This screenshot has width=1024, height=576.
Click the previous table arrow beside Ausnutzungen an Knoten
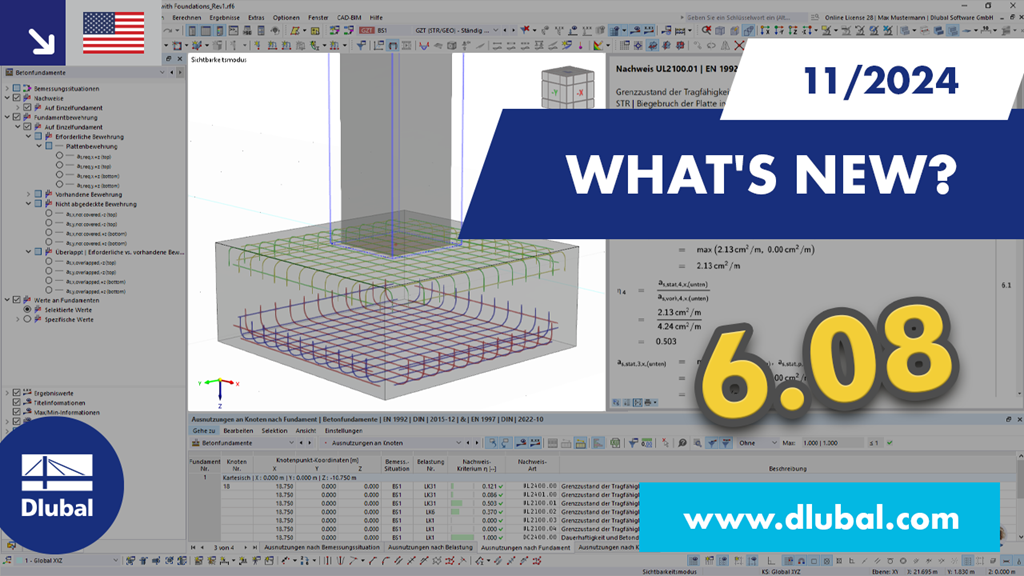click(468, 443)
